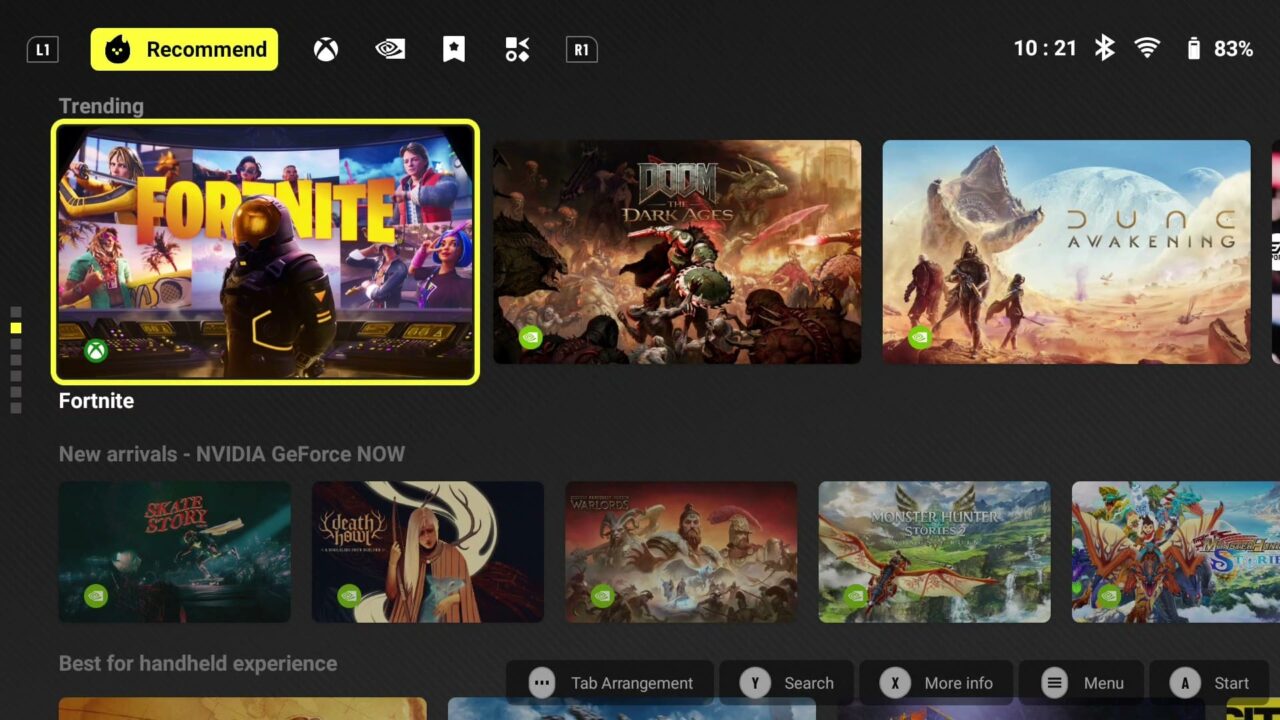Click the battery 83% indicator
Viewport: 1280px width, 720px height.
1219,49
